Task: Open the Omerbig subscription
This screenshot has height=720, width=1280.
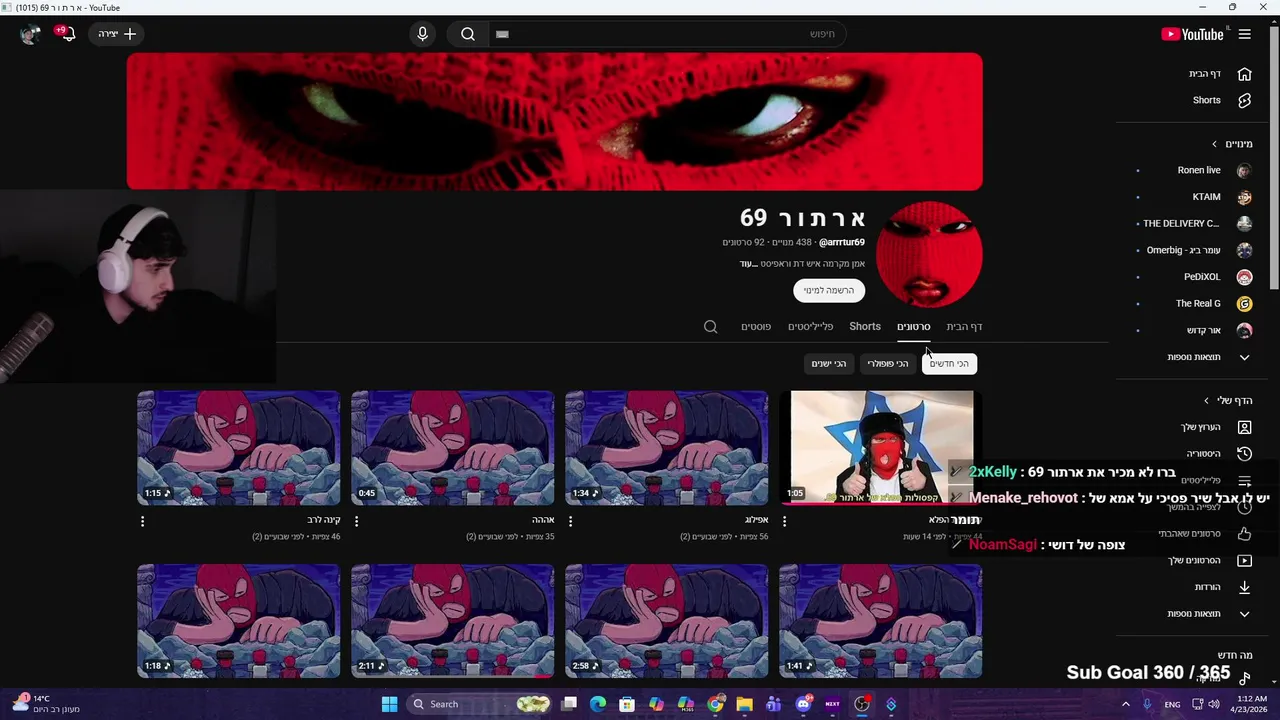Action: pos(1196,250)
